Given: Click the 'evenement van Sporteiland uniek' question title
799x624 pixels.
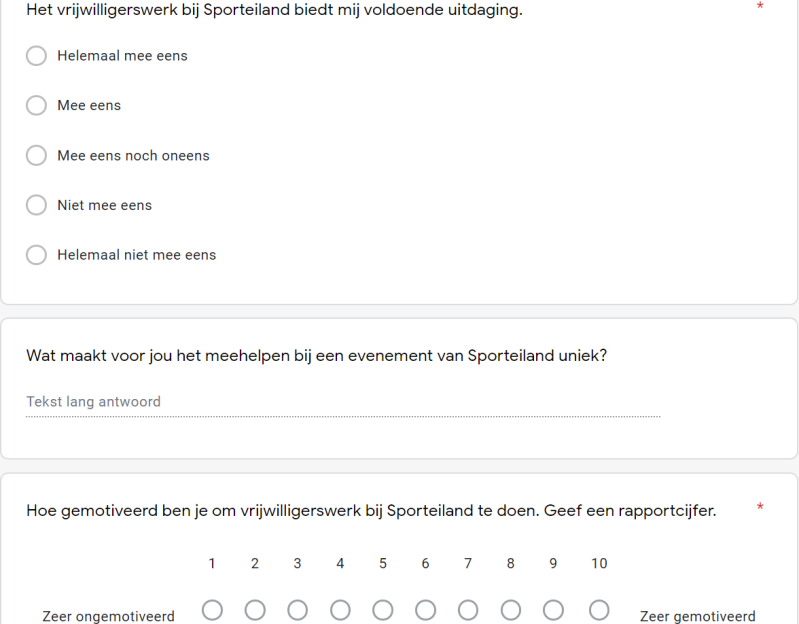Looking at the screenshot, I should click(316, 356).
